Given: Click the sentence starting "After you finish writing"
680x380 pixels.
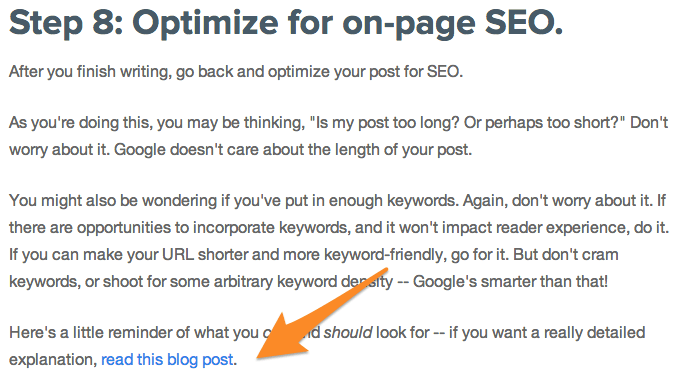Looking at the screenshot, I should coord(236,72).
